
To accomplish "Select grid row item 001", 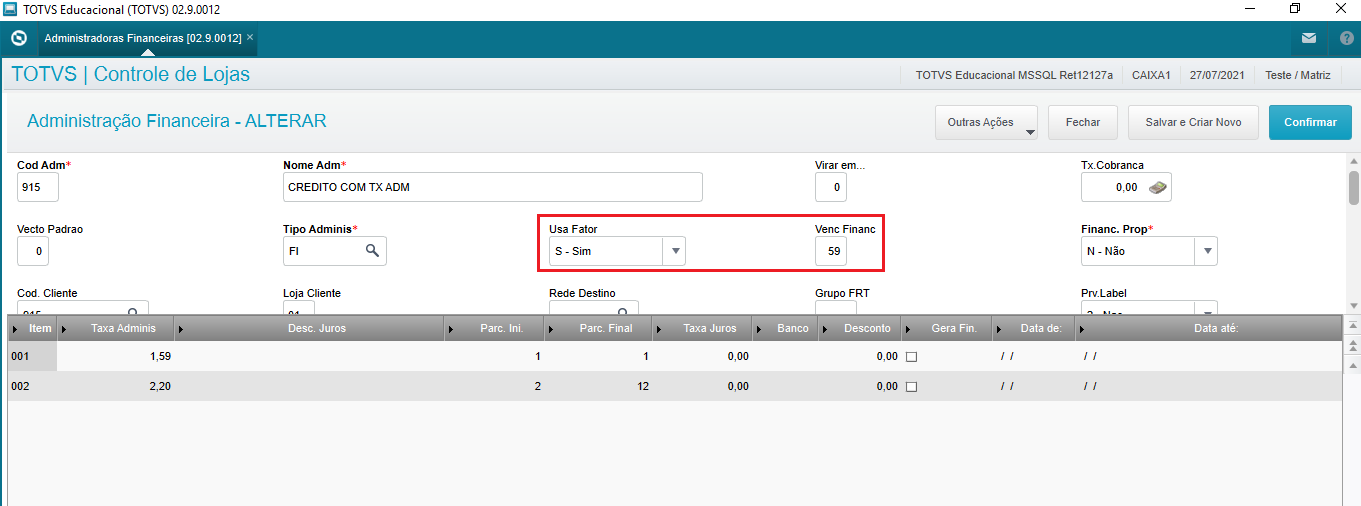I will click(x=32, y=357).
